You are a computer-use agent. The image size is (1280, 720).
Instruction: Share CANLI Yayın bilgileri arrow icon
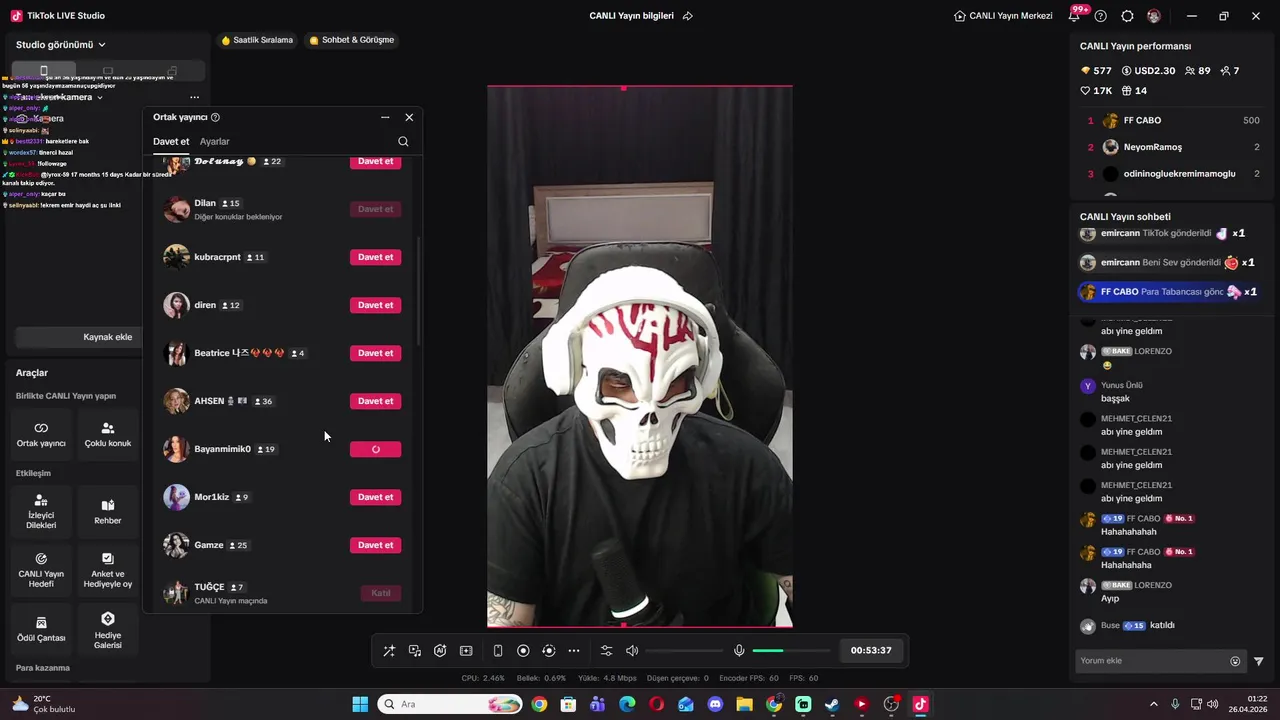pos(687,16)
